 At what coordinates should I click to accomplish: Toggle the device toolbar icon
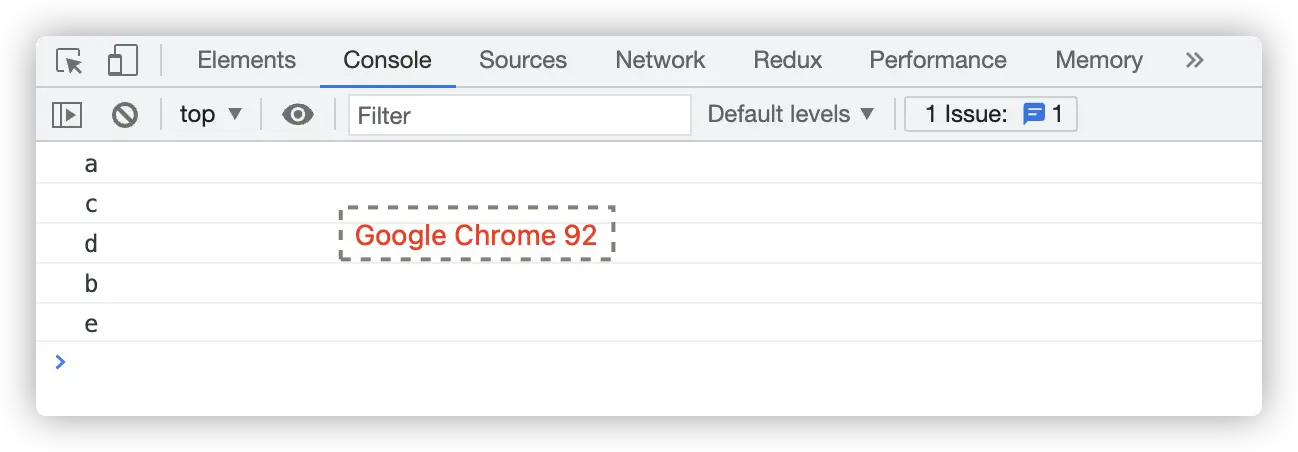pyautogui.click(x=122, y=61)
